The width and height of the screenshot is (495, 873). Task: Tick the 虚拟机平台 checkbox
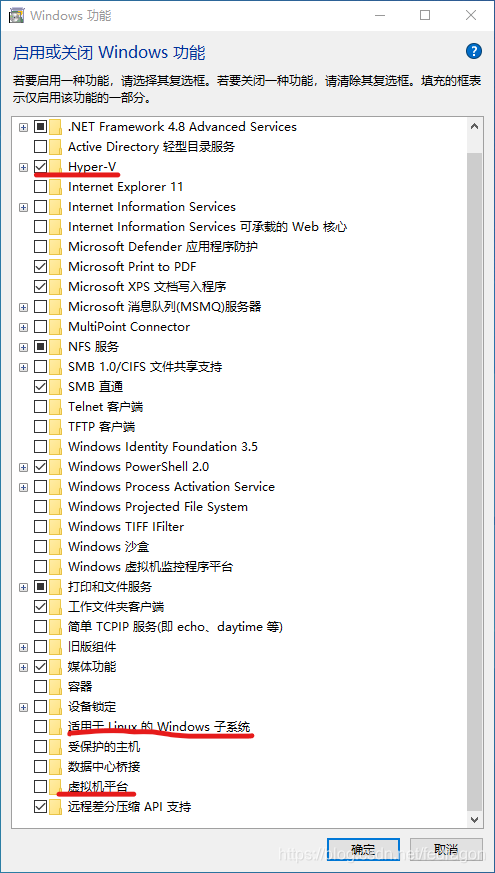pos(41,786)
